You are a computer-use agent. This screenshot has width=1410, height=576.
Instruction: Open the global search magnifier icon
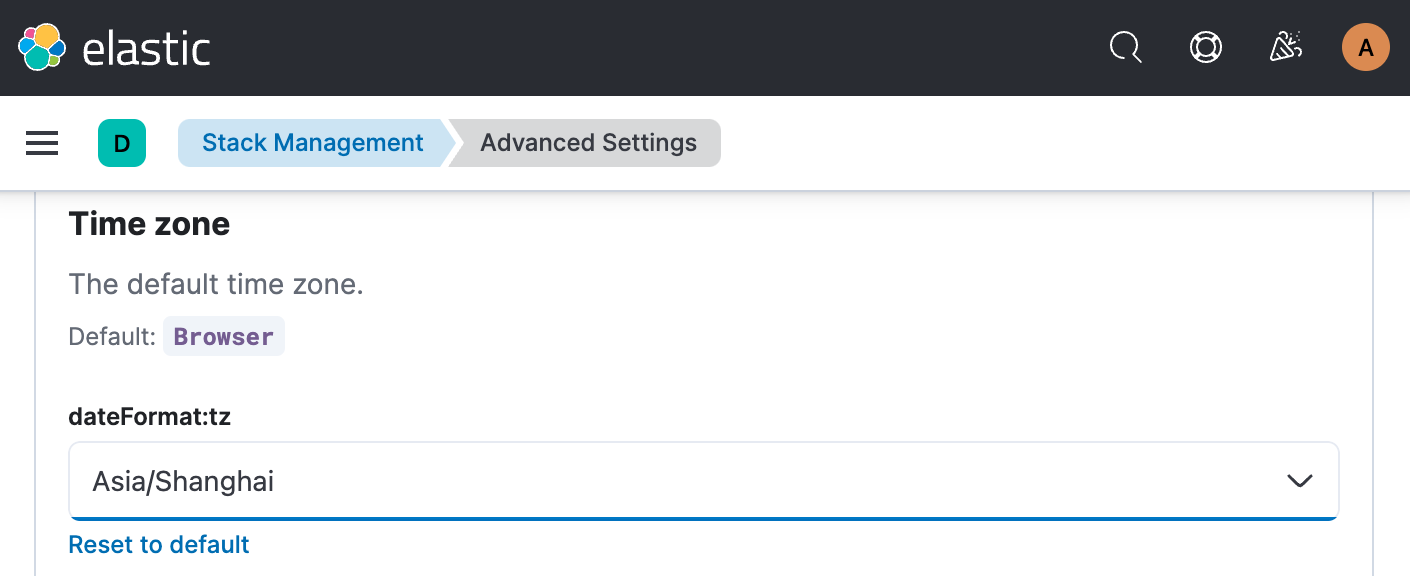1126,47
